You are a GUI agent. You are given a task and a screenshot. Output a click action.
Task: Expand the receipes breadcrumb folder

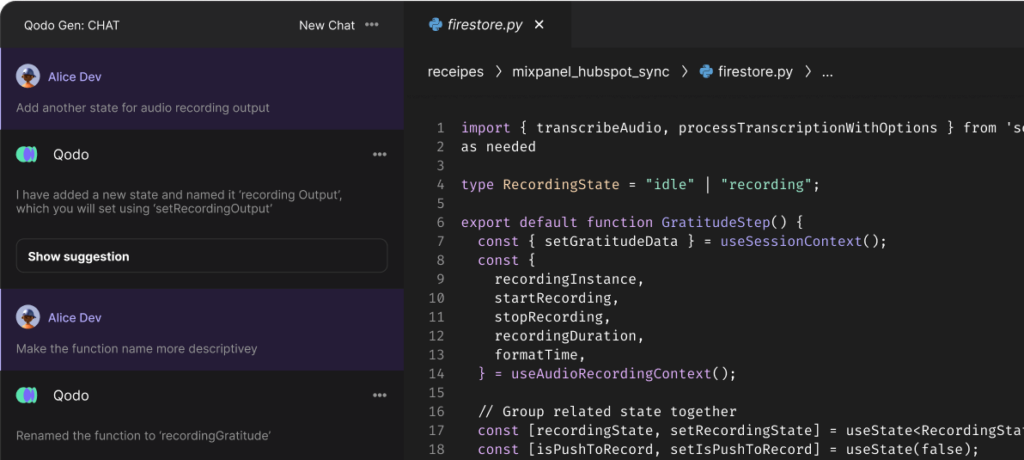coord(456,72)
